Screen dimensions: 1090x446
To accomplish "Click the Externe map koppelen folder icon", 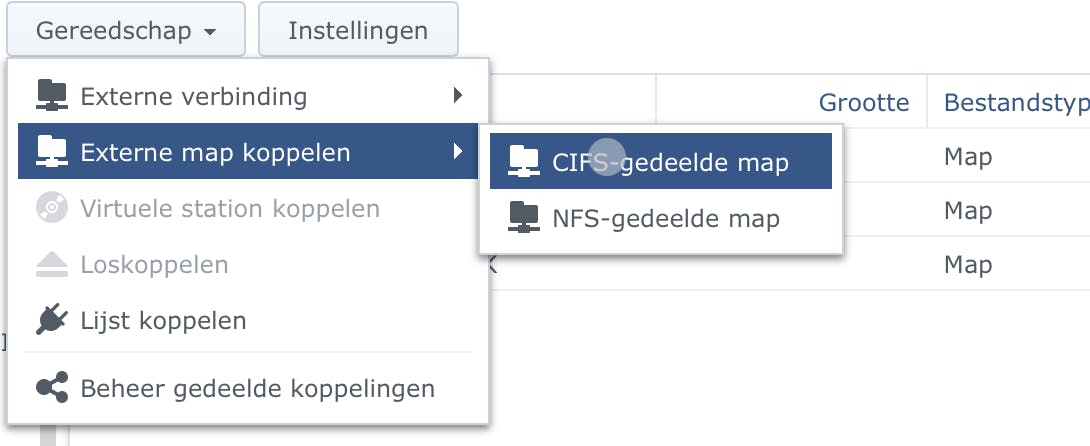I will pyautogui.click(x=52, y=152).
